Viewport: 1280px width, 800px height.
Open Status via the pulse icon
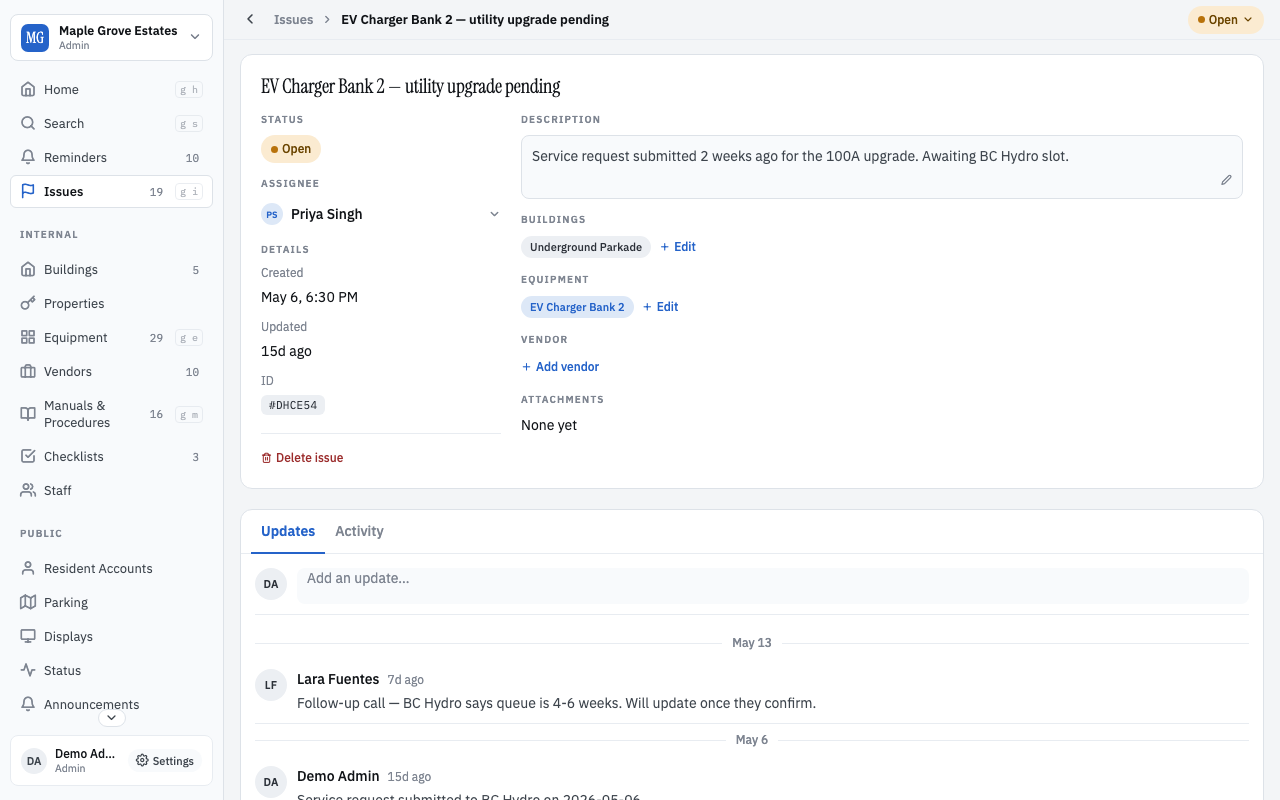28,670
